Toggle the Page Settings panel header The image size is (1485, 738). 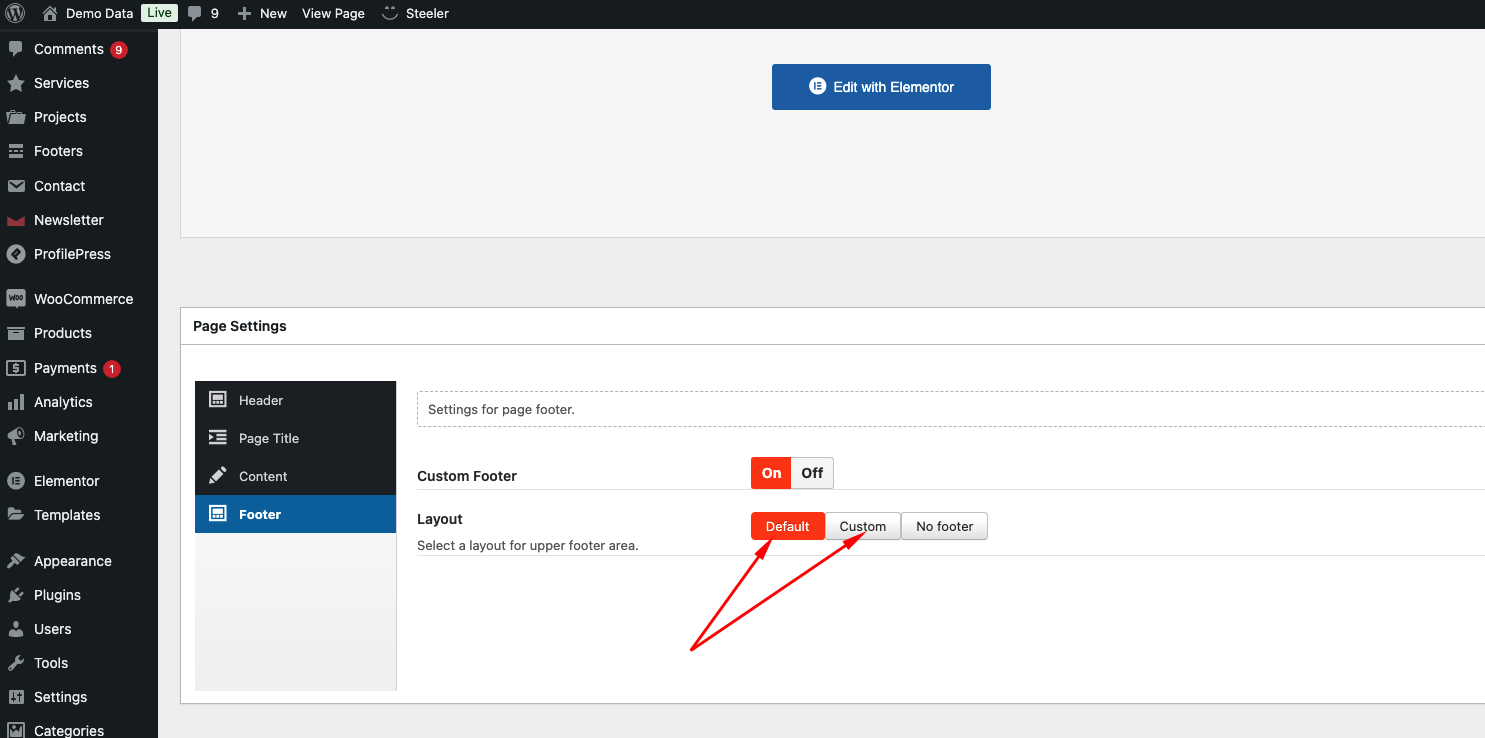click(x=832, y=326)
